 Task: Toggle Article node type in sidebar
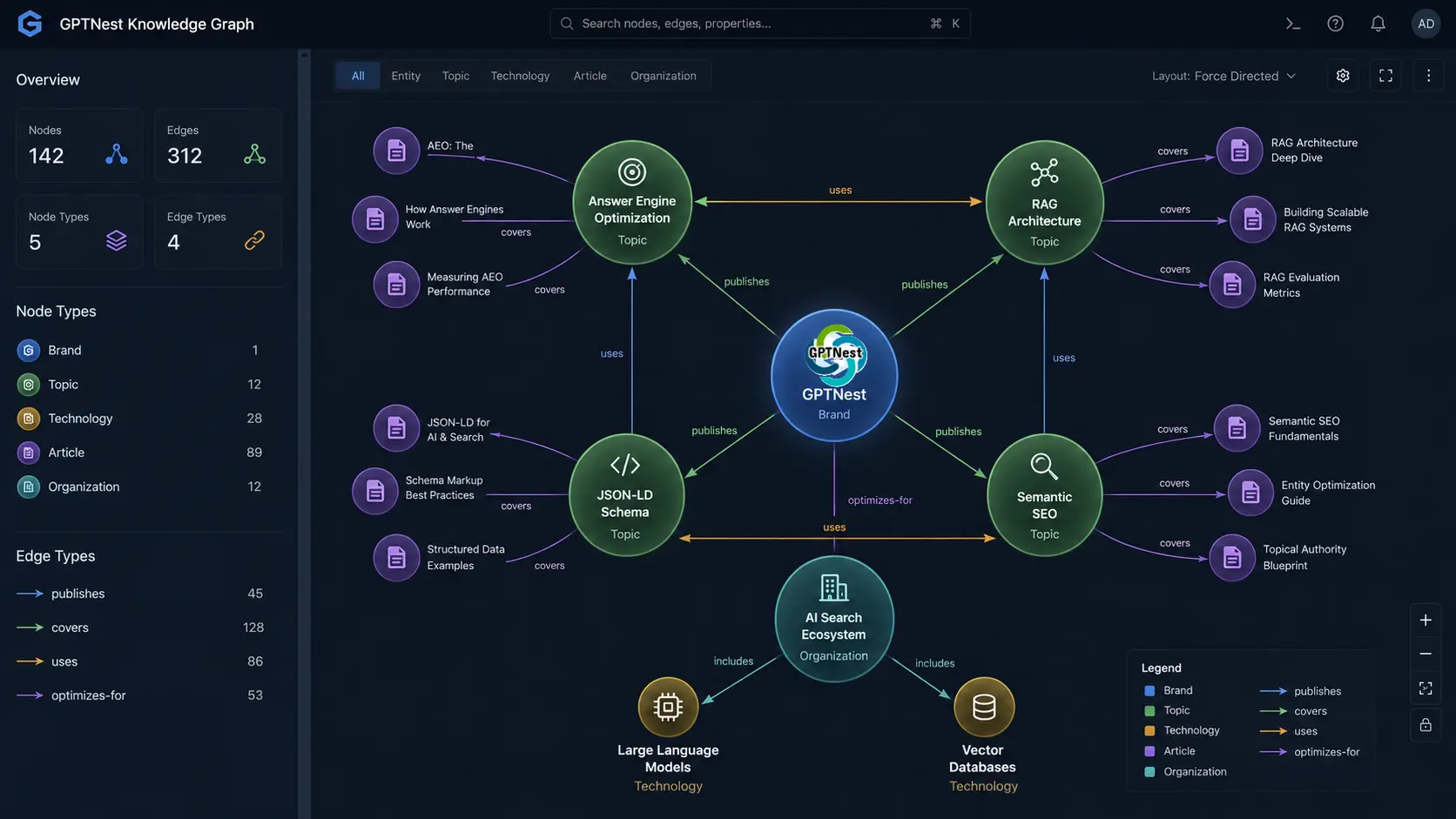pyautogui.click(x=139, y=453)
